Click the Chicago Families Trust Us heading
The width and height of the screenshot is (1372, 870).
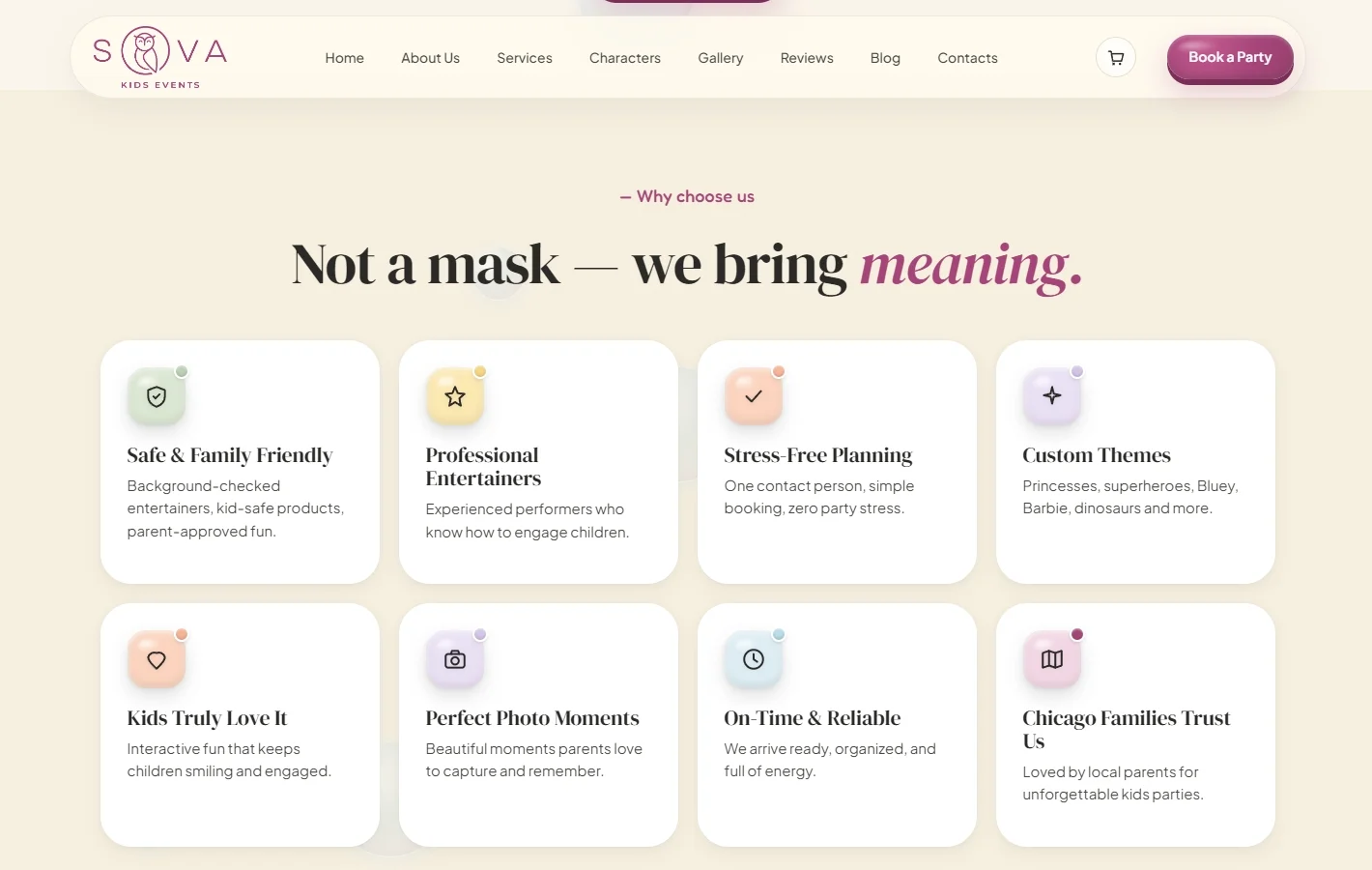click(x=1127, y=730)
